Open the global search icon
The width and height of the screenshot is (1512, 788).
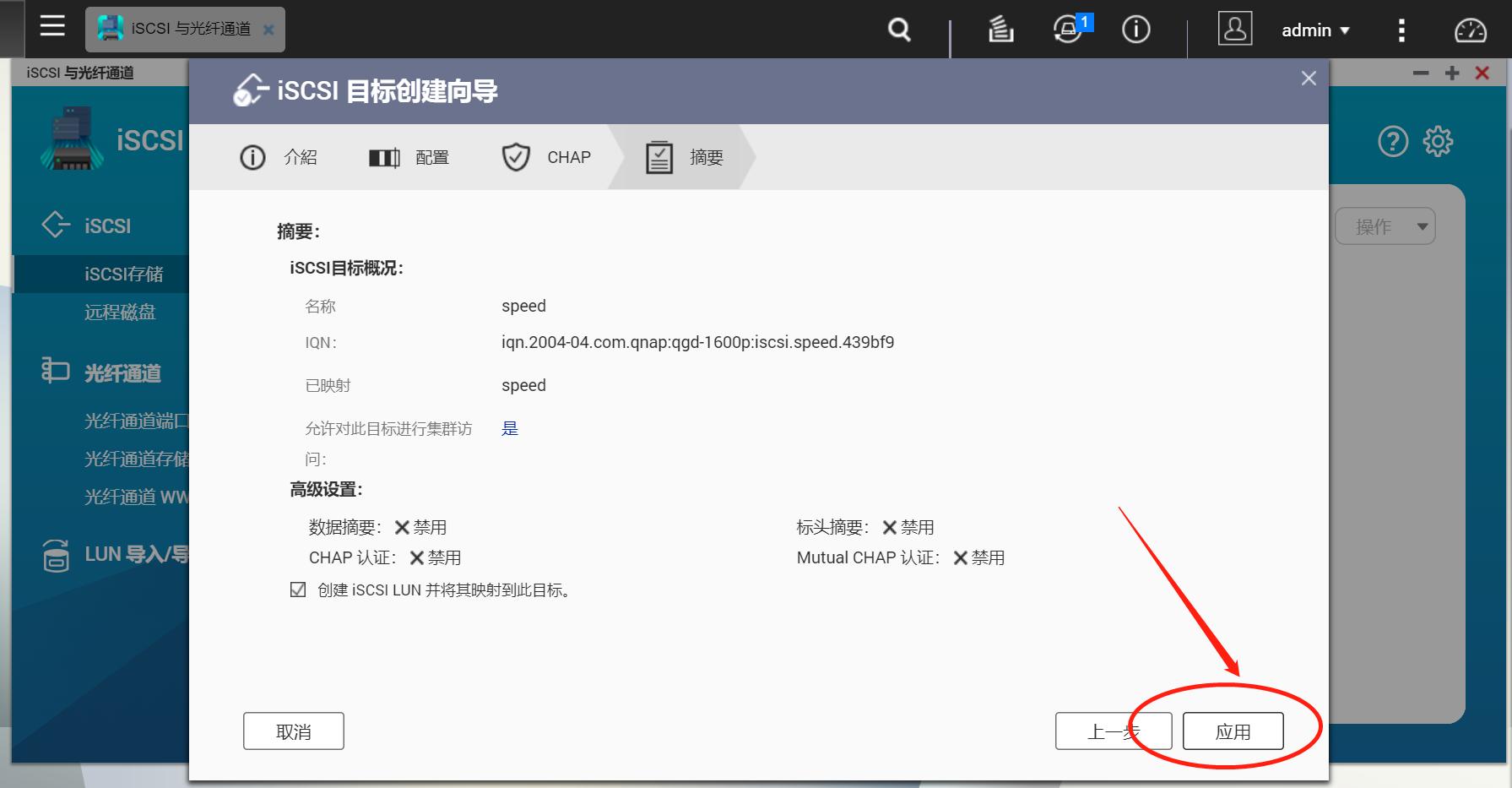click(x=897, y=30)
